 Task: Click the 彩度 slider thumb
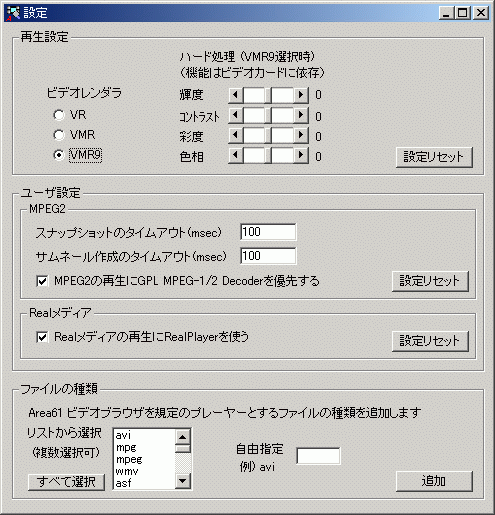coord(268,135)
